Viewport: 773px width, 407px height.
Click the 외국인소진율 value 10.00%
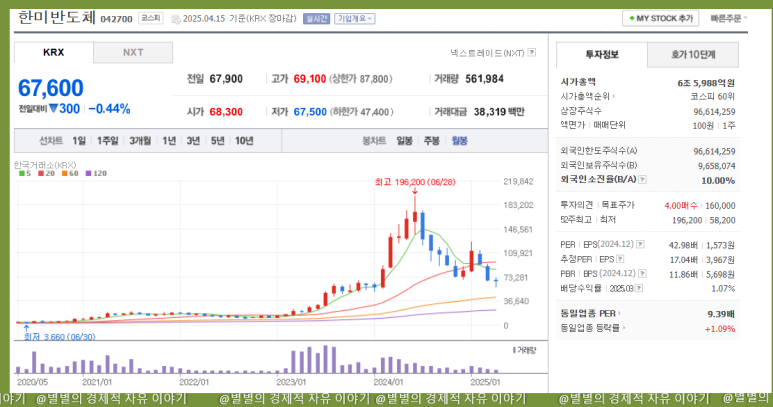pos(718,180)
